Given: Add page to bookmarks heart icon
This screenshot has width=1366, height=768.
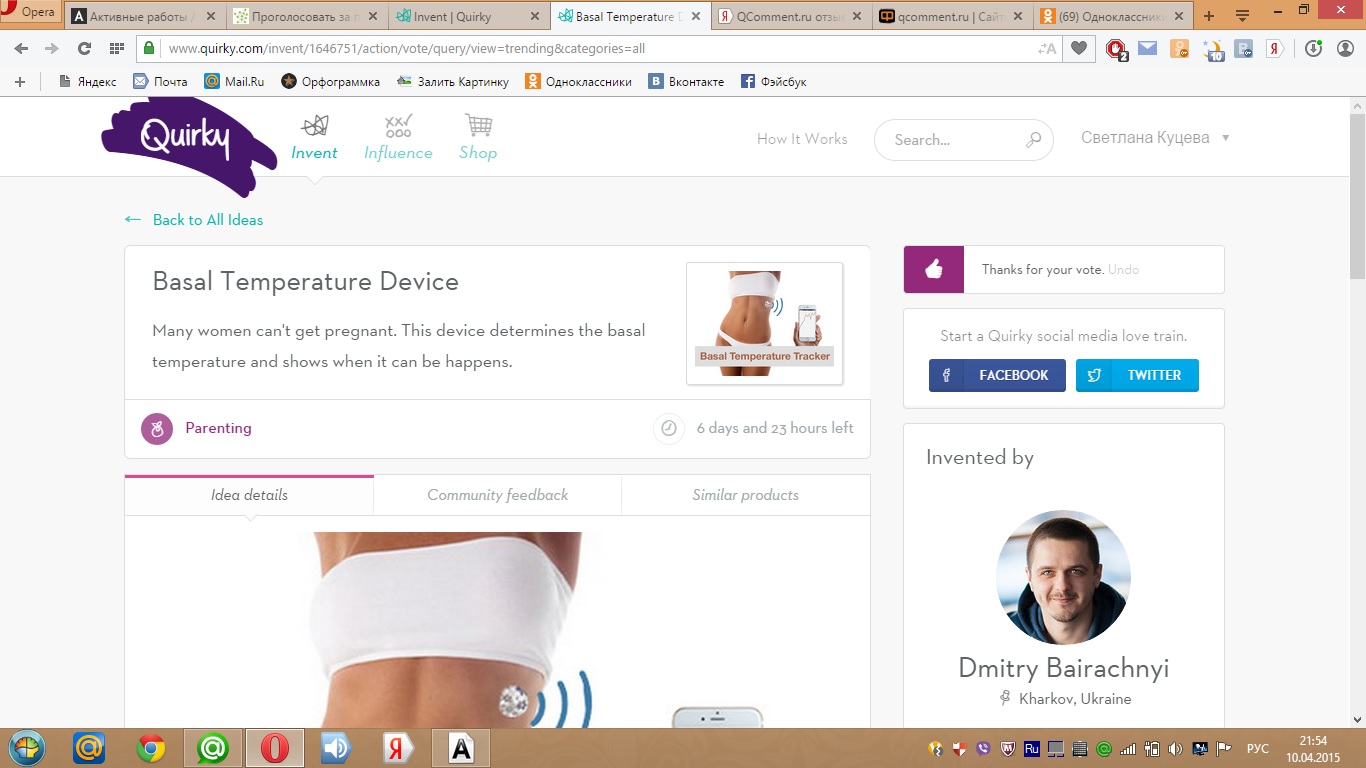Looking at the screenshot, I should pyautogui.click(x=1078, y=48).
